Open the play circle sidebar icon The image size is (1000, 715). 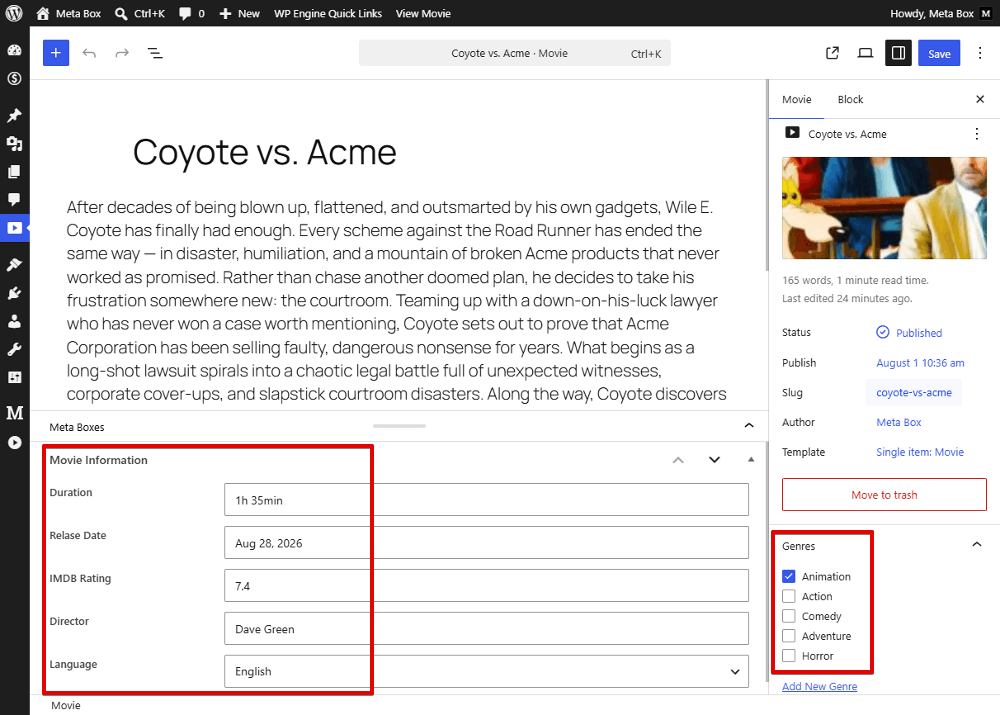pos(14,443)
